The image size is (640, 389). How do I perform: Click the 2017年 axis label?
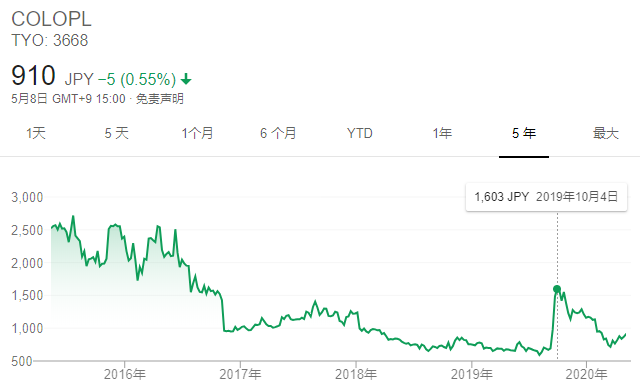pos(240,374)
